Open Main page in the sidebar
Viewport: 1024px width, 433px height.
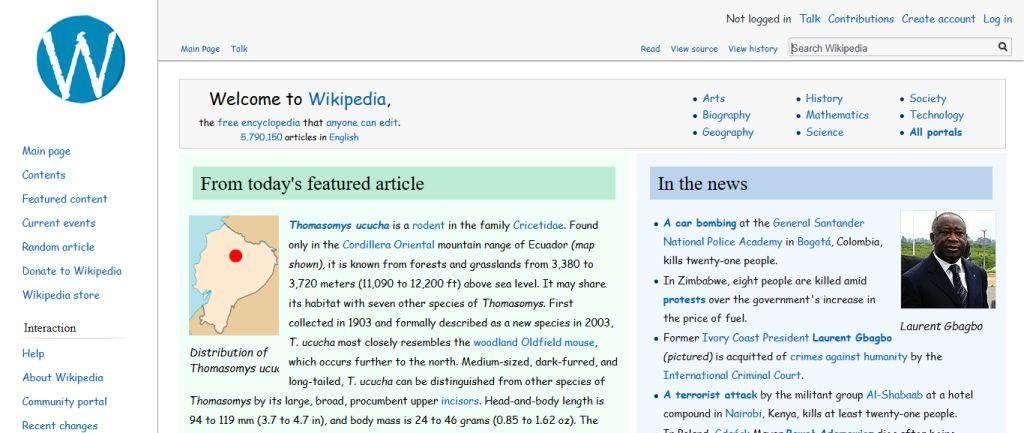pos(46,152)
